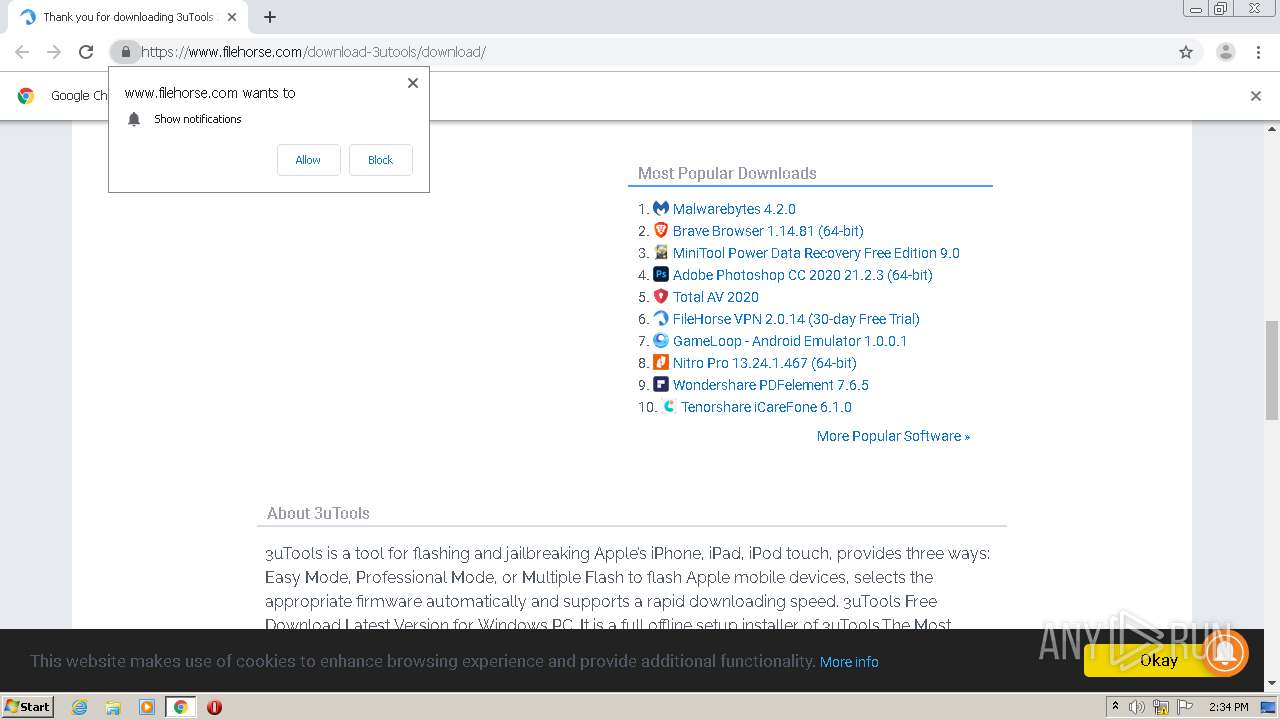Open Malwarebytes 4.2.0 link
The width and height of the screenshot is (1280, 720).
coord(734,209)
